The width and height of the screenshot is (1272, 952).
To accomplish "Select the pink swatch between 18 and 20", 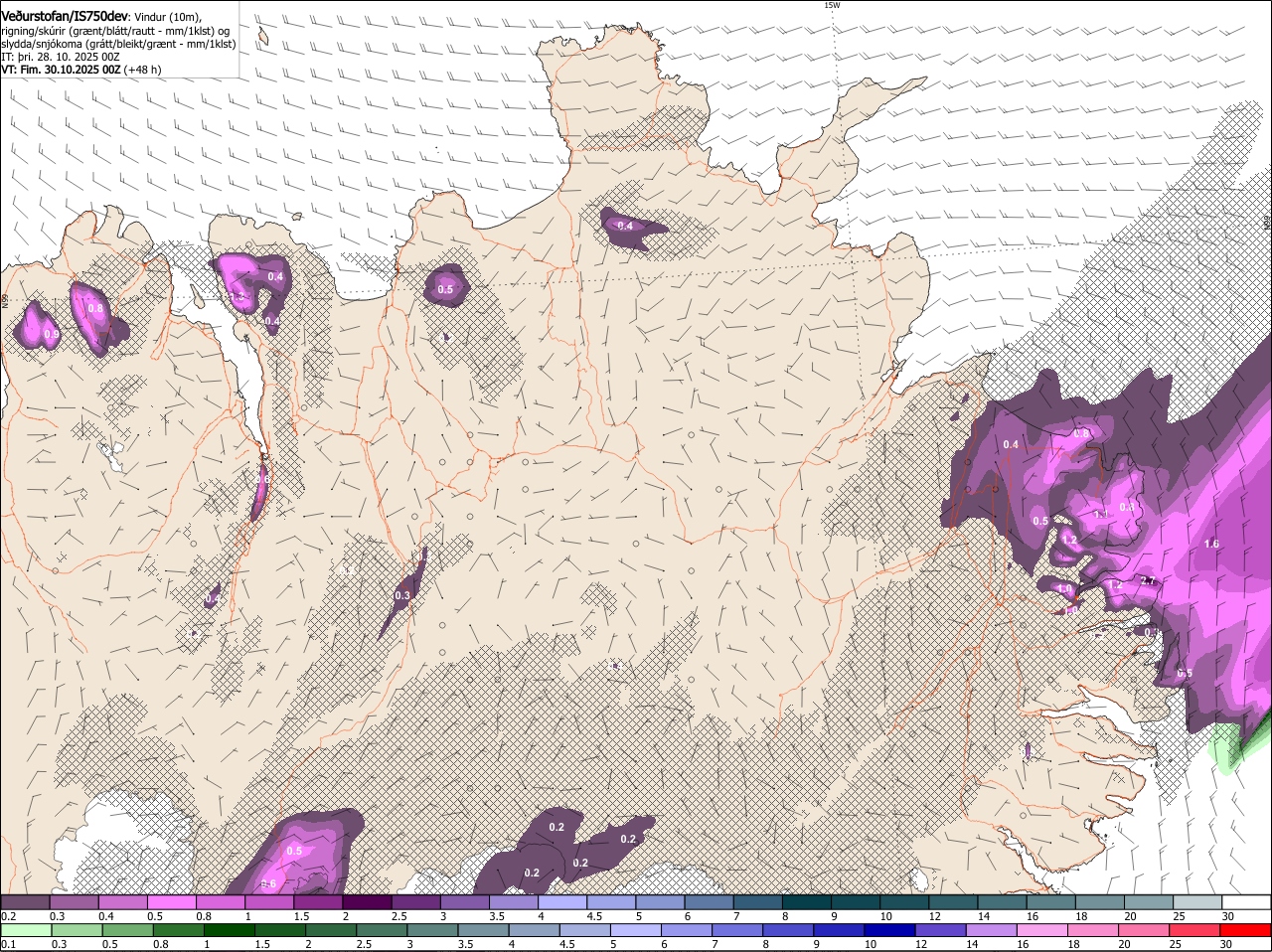I will 1096,930.
